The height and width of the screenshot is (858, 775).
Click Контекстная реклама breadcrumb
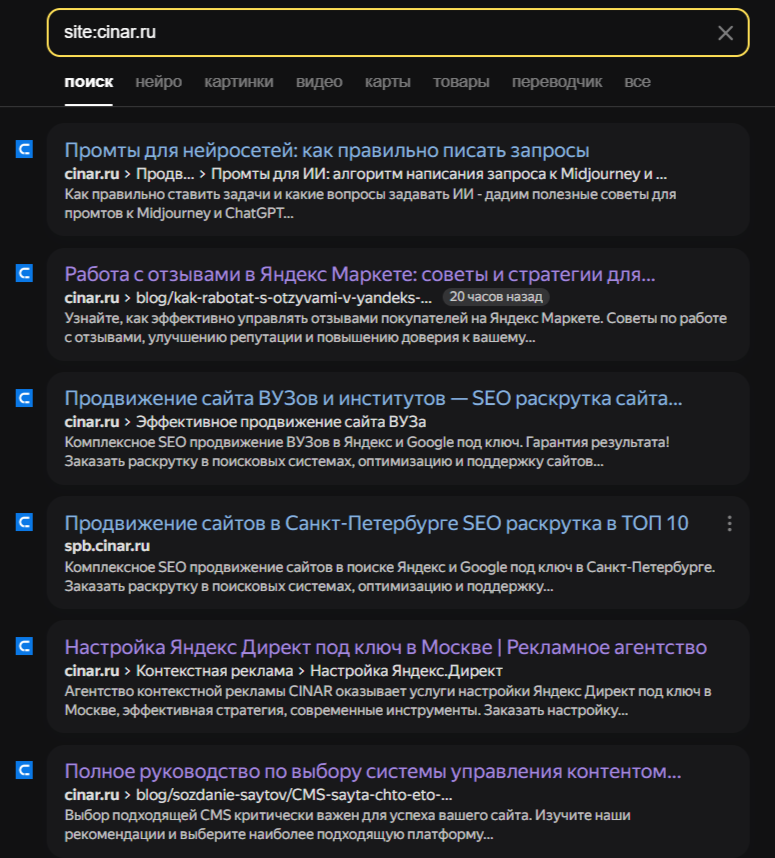pyautogui.click(x=215, y=671)
